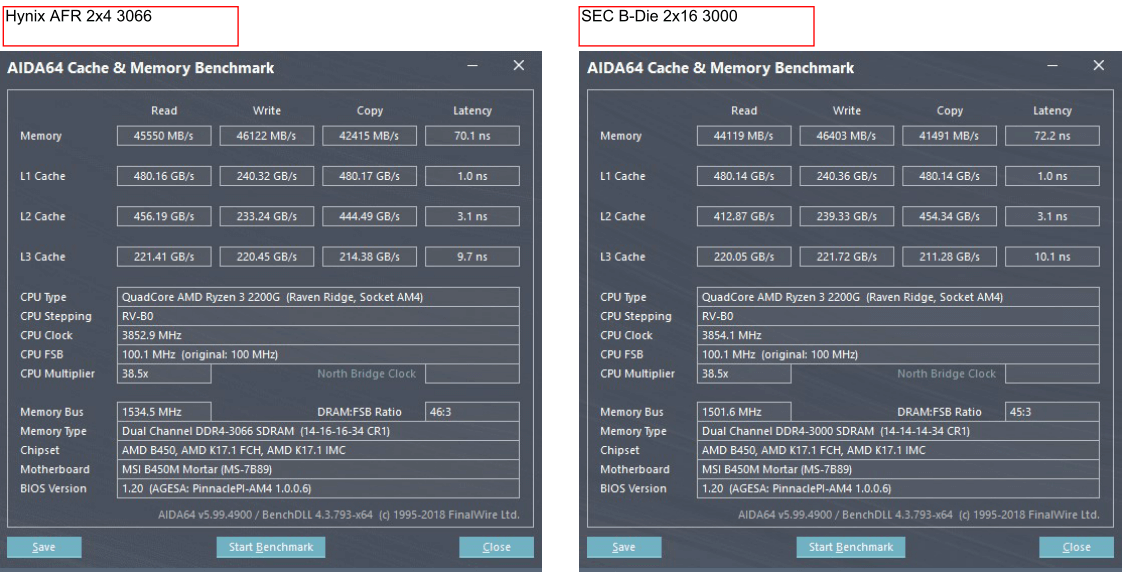Image resolution: width=1122 pixels, height=572 pixels.
Task: Click Memory Bus field showing 1501.6 MHz
Action: (744, 412)
